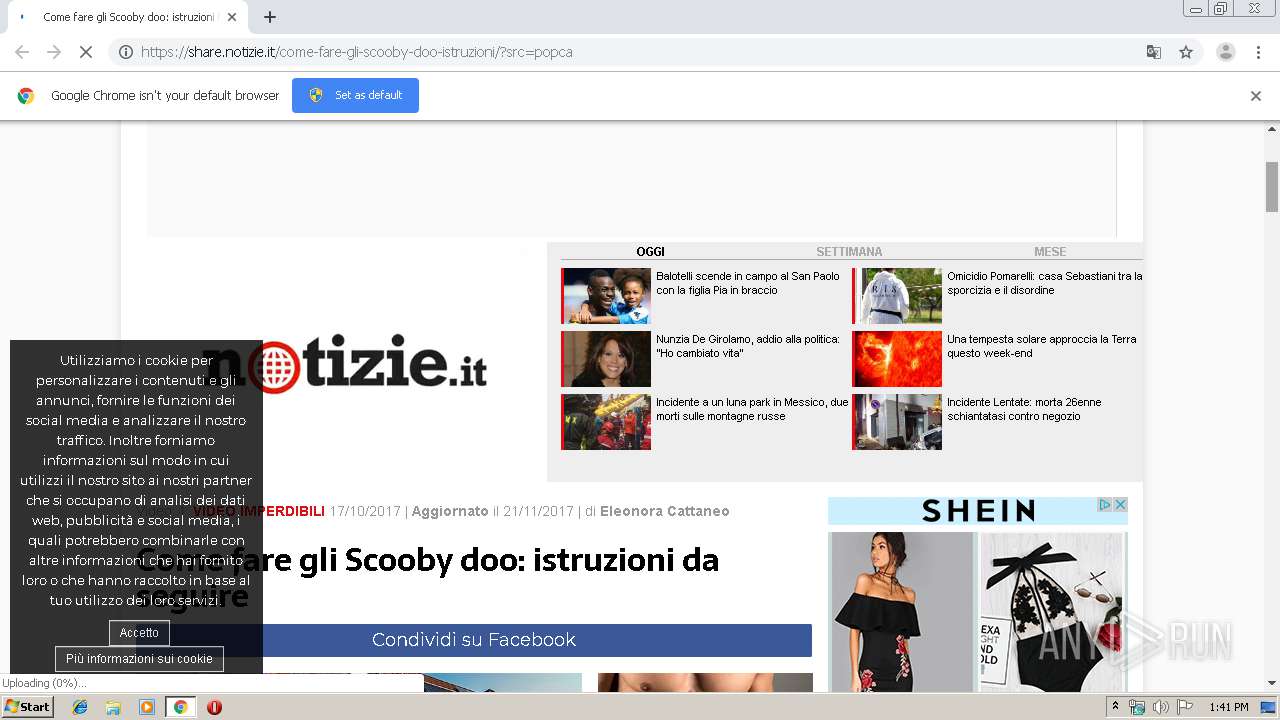
Task: Open the Windows Start menu
Action: point(28,707)
